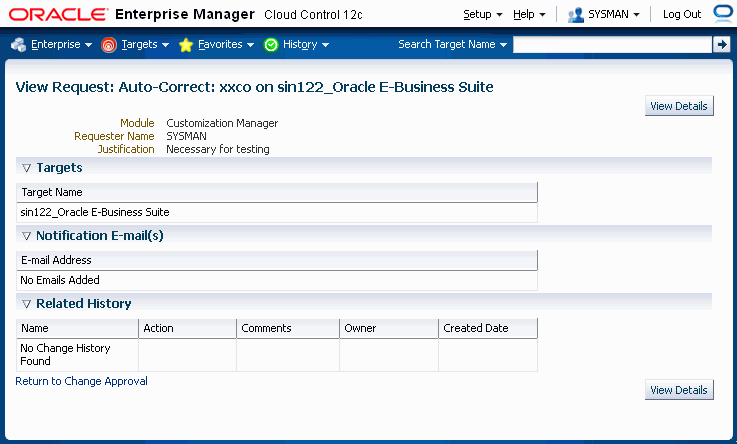Open Search Target Name dropdown
Screen dimensions: 737x444
coord(453,44)
